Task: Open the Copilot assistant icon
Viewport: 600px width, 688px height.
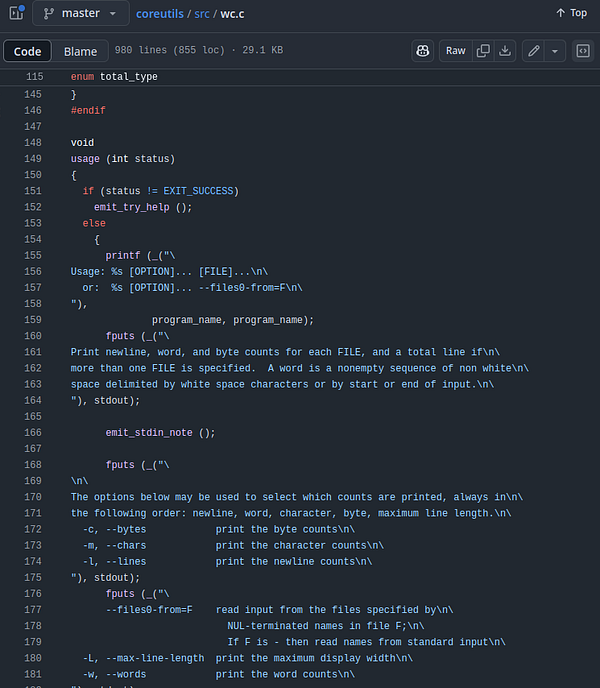Action: tap(423, 51)
